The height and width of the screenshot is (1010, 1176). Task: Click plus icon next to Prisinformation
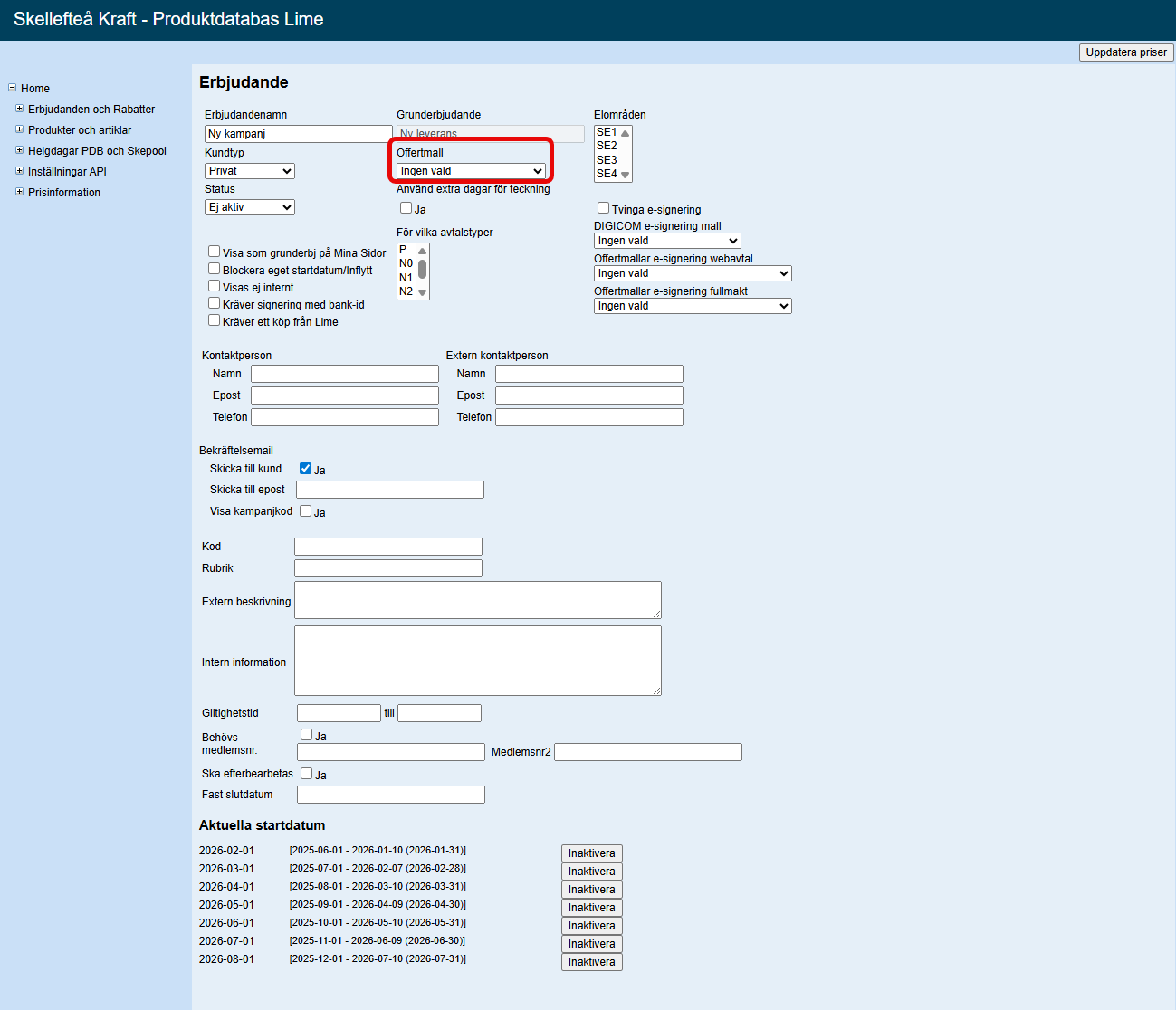coord(19,192)
